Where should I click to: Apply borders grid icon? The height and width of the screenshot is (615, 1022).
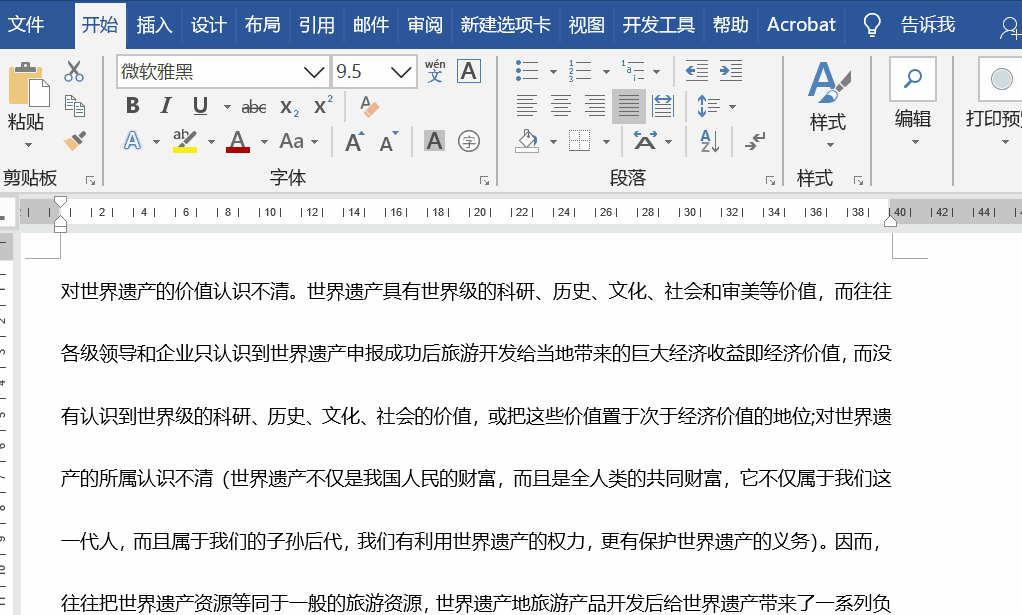(x=579, y=141)
